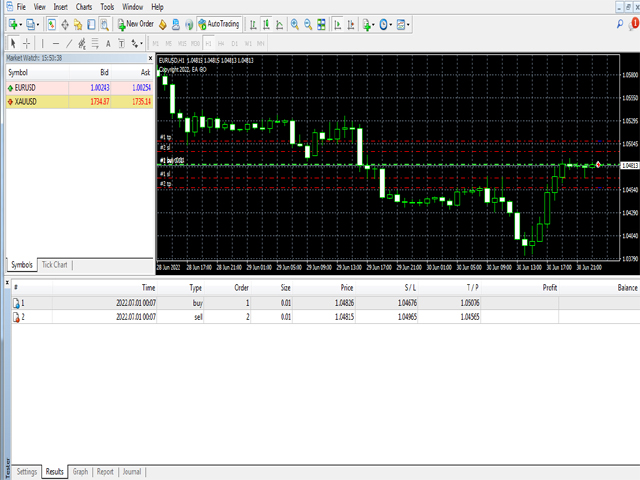
Task: Select the H1 timeframe button
Action: click(208, 43)
